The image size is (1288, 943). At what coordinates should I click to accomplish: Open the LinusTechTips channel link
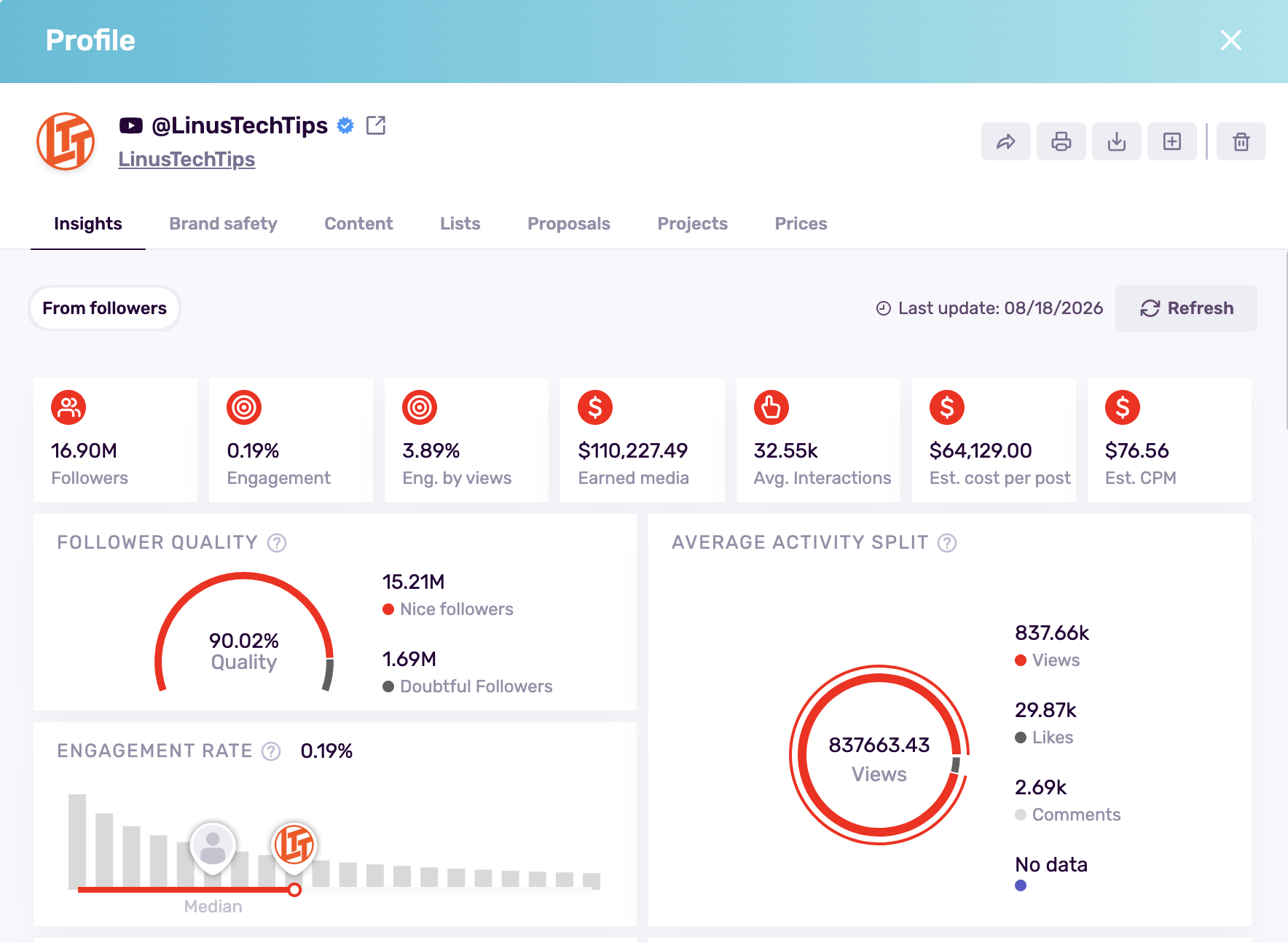186,160
